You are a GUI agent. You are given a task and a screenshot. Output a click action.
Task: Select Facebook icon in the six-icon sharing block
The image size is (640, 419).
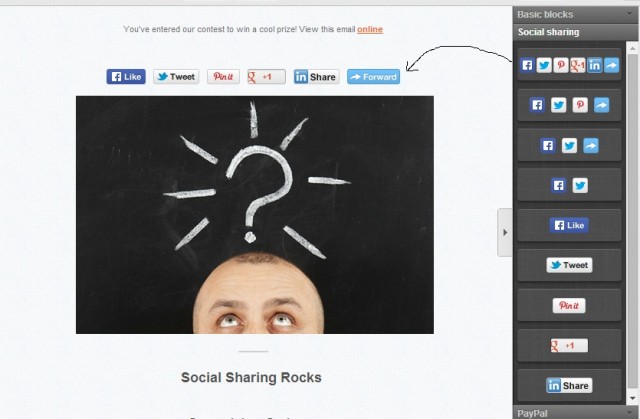coord(527,65)
